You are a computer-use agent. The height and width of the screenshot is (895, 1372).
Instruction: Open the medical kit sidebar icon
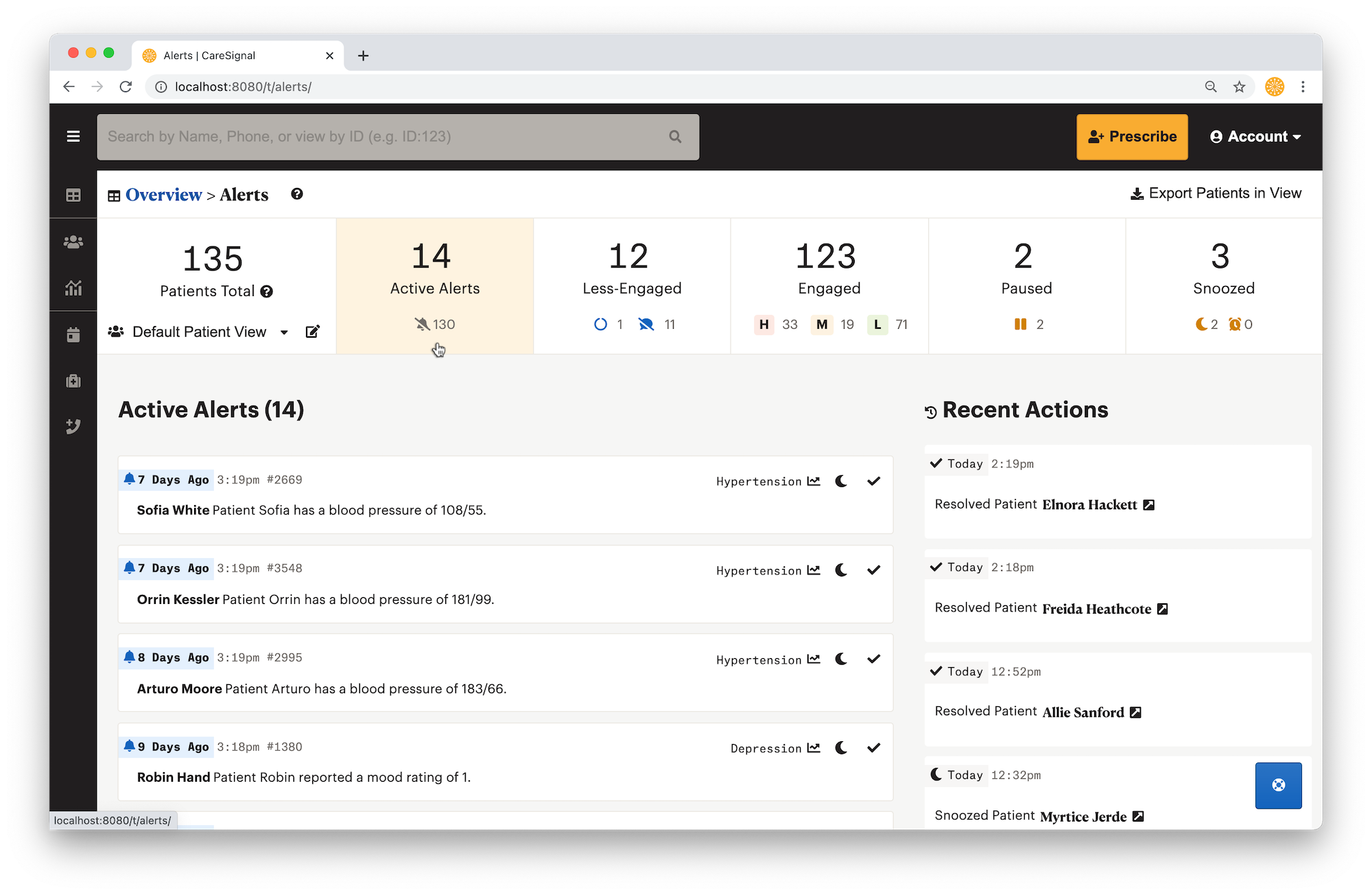(73, 381)
